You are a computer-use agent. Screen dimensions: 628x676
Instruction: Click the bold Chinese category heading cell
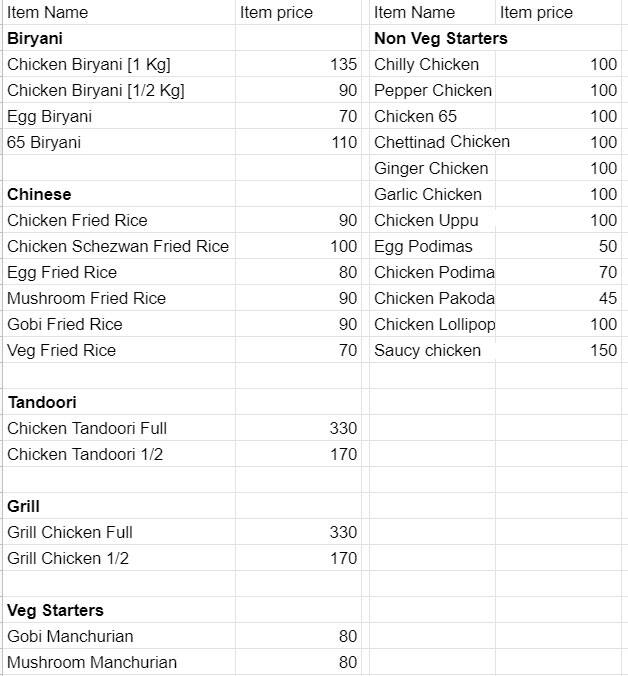39,194
